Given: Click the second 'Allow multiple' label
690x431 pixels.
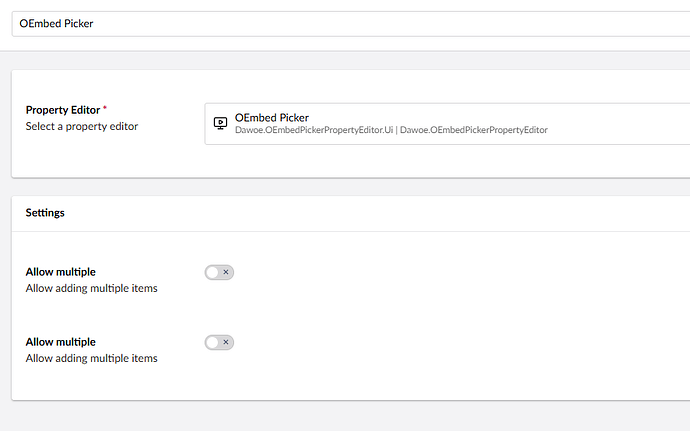Looking at the screenshot, I should click(x=60, y=342).
